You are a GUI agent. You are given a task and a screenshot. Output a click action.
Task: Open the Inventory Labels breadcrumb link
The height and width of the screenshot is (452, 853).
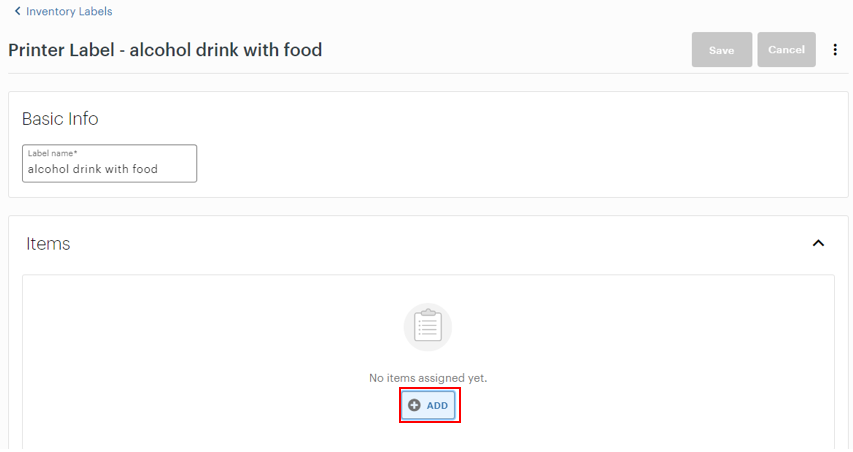(x=69, y=12)
